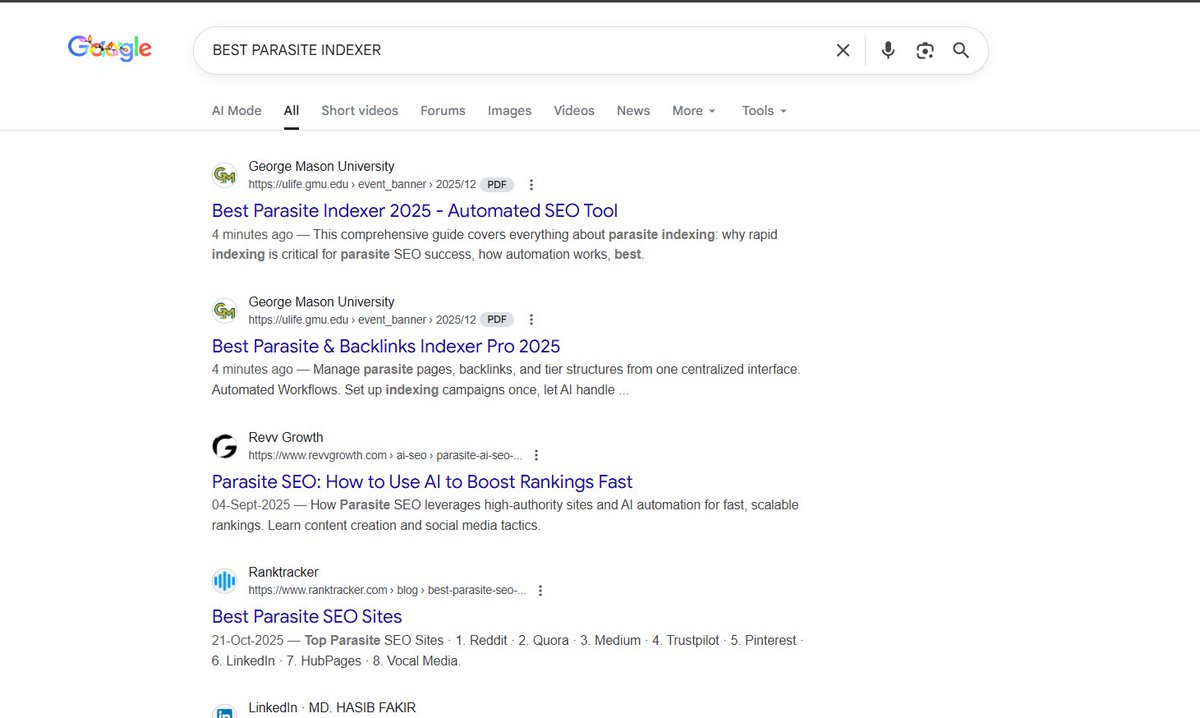
Task: Open the Videos tab
Action: click(x=574, y=111)
